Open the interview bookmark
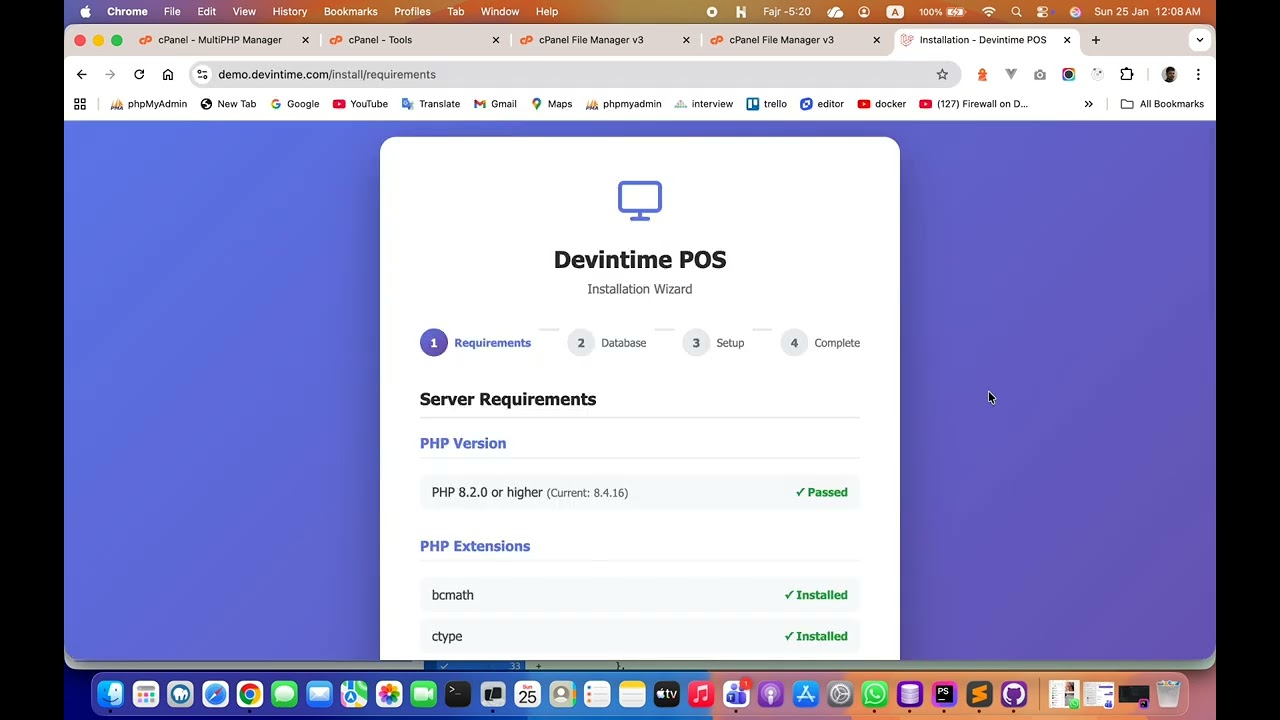The image size is (1280, 720). (x=704, y=104)
